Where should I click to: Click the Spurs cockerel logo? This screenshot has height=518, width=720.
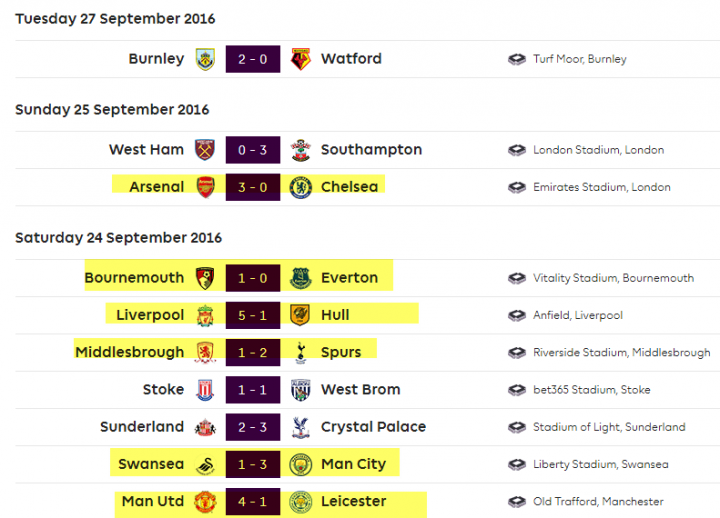[x=301, y=353]
